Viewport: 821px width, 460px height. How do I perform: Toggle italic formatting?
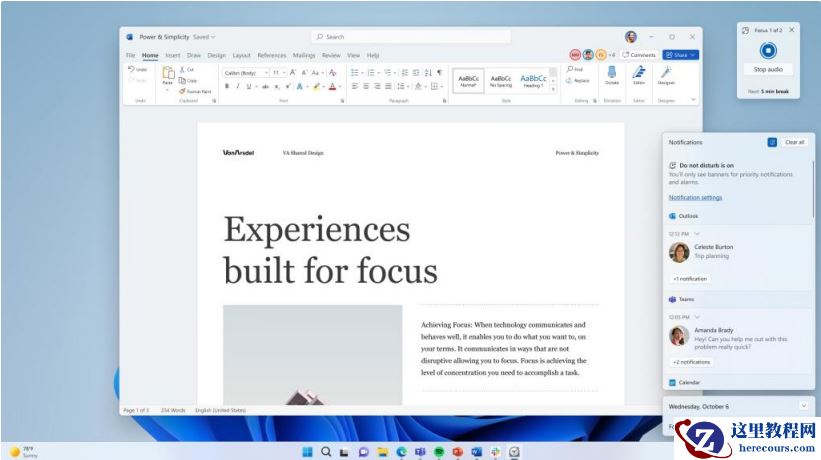pyautogui.click(x=238, y=86)
